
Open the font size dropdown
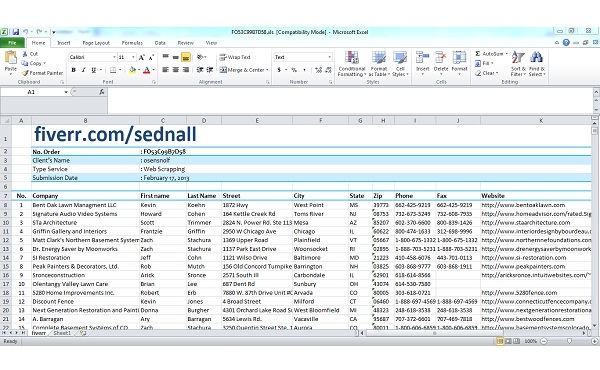133,57
